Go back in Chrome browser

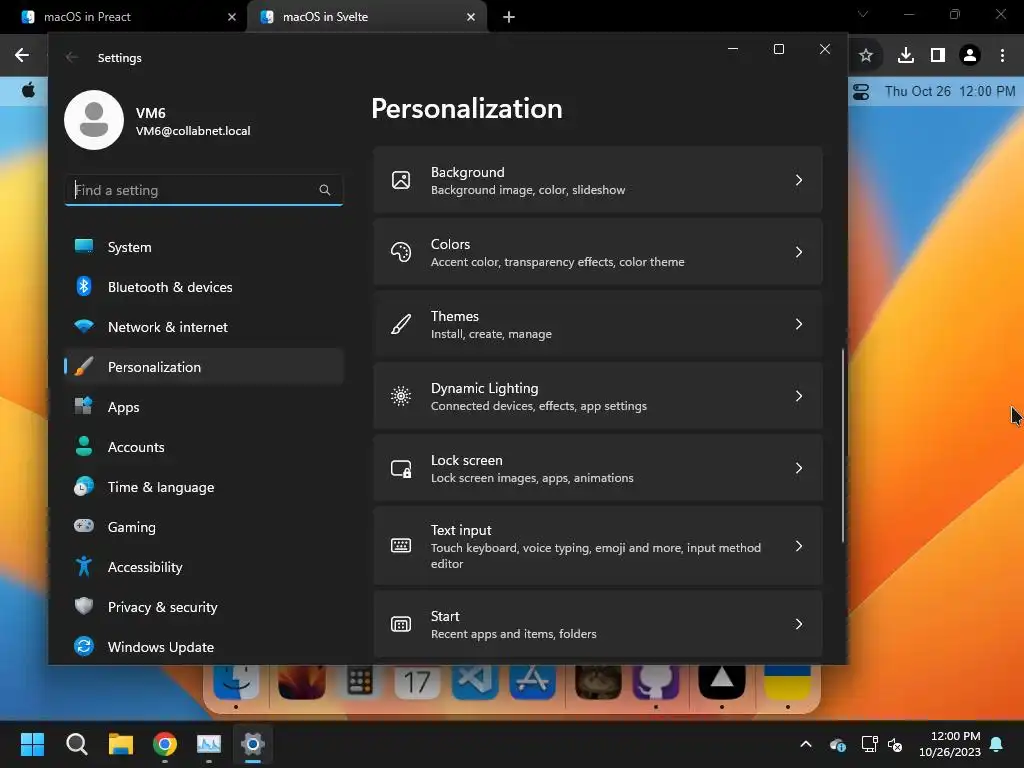(22, 56)
